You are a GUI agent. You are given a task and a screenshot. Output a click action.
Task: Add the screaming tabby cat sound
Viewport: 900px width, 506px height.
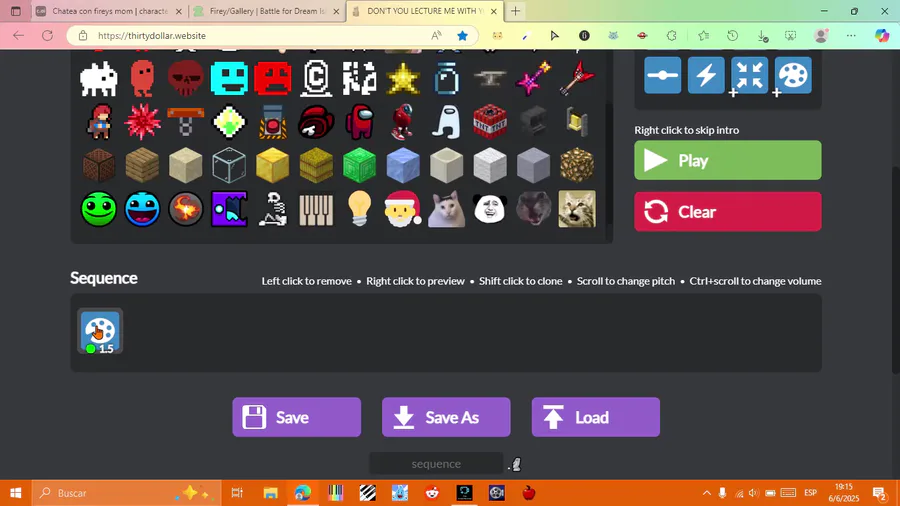(577, 209)
